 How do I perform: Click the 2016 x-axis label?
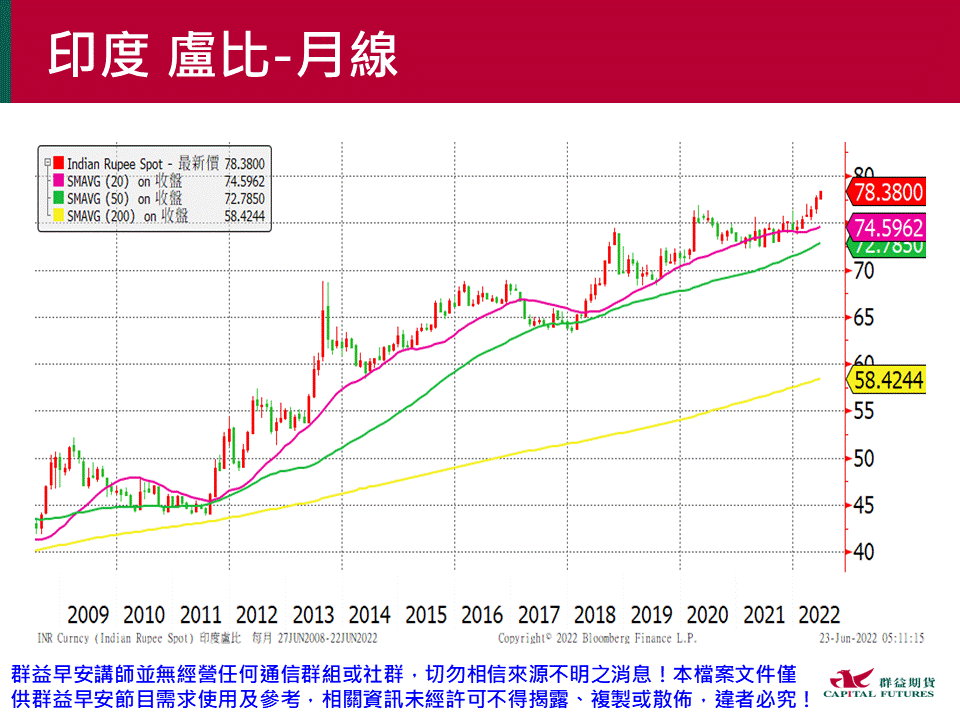click(482, 615)
